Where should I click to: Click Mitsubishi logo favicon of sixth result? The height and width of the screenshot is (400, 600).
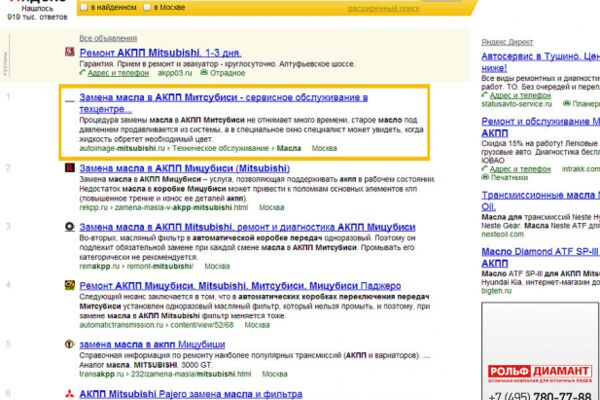point(70,393)
